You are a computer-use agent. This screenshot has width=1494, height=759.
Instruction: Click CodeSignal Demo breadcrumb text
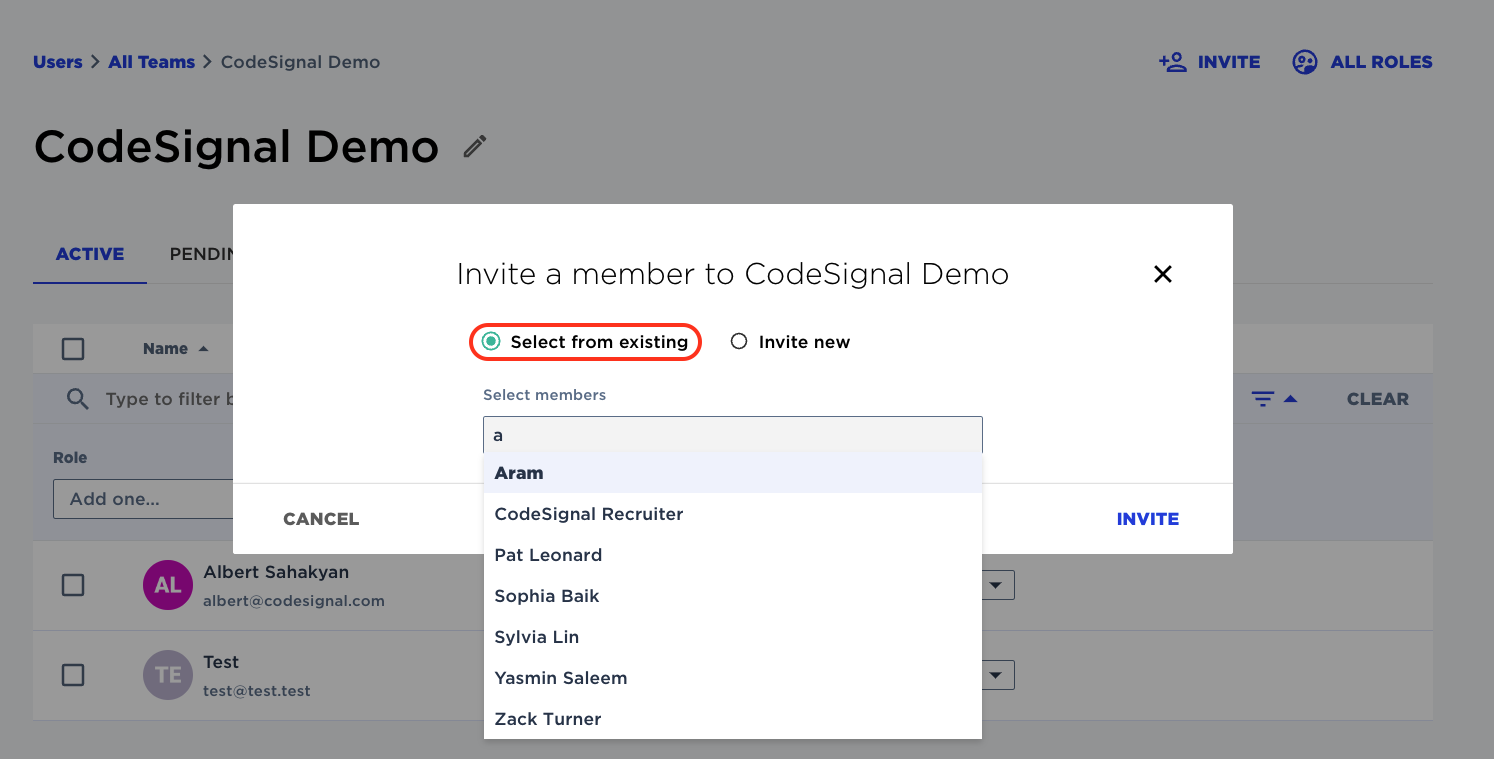point(300,62)
